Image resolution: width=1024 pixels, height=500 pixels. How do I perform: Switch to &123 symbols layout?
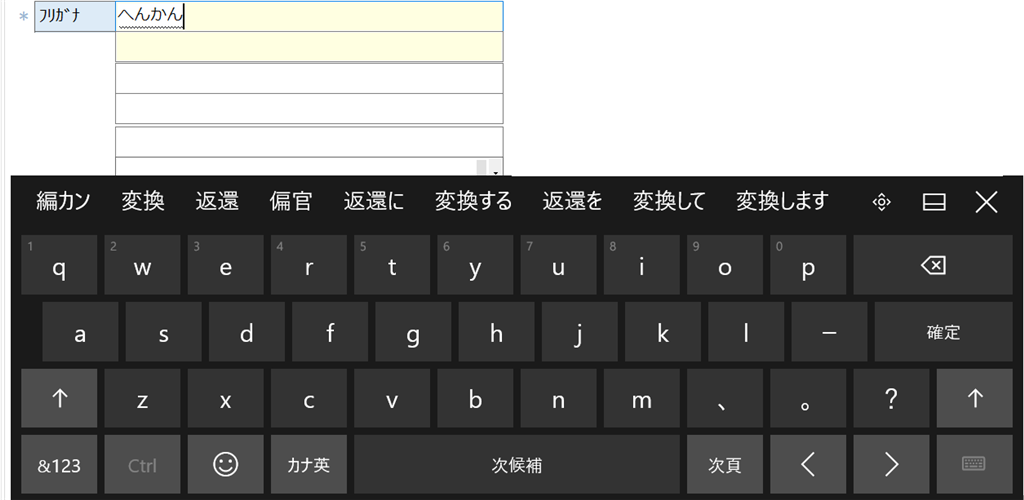coord(59,465)
